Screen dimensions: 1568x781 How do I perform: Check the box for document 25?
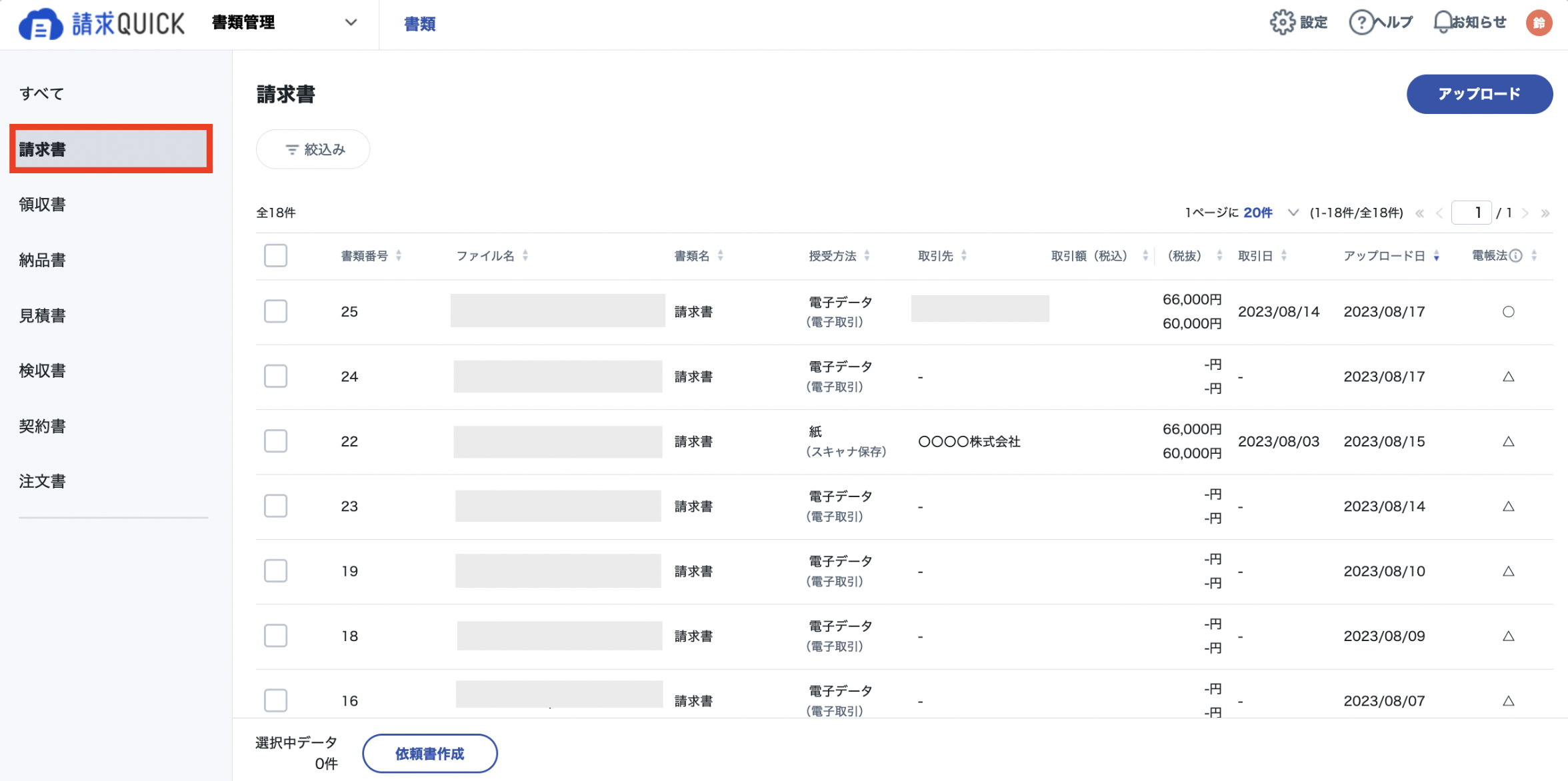pyautogui.click(x=275, y=312)
